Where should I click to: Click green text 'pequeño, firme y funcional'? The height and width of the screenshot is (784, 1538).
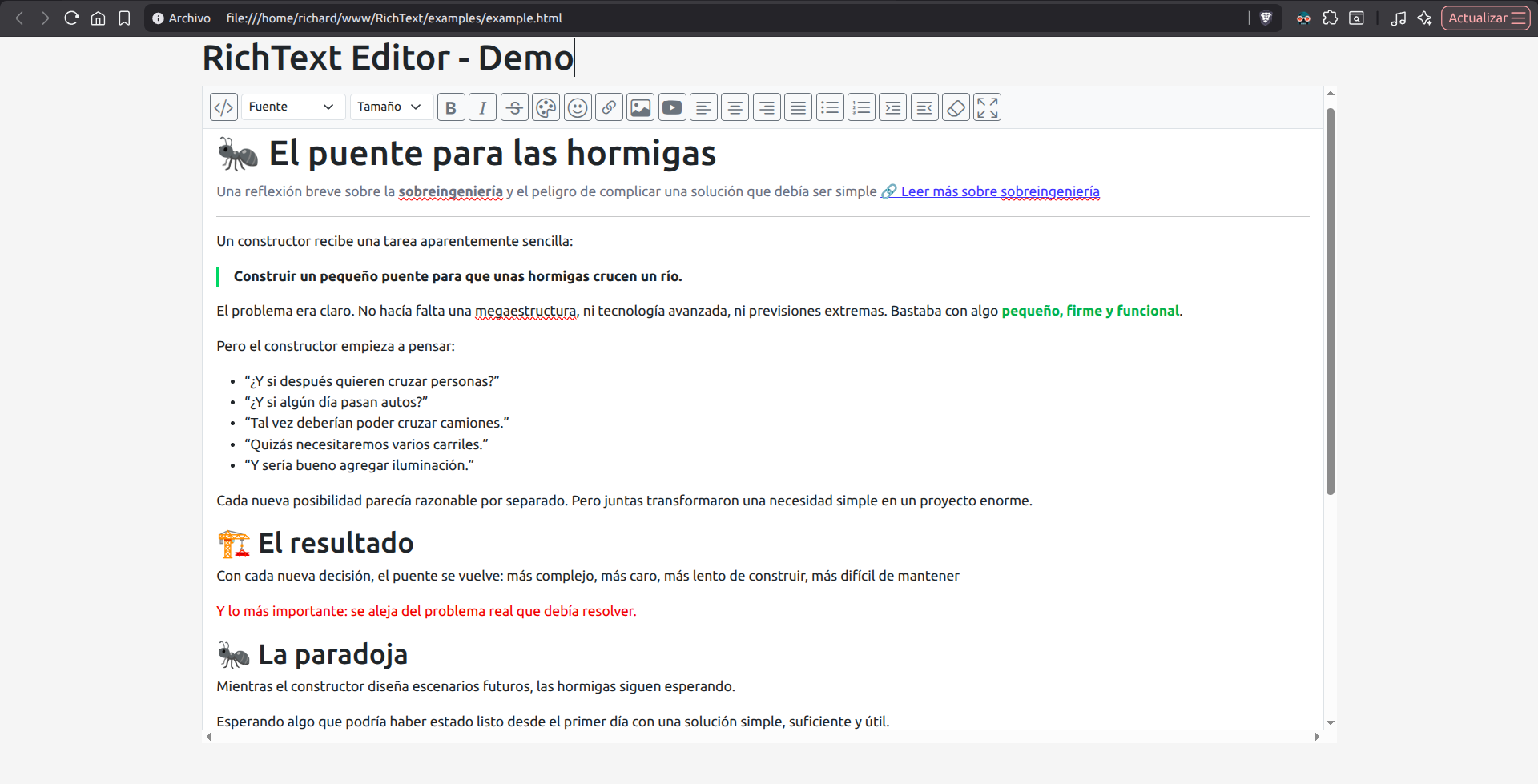click(1090, 311)
